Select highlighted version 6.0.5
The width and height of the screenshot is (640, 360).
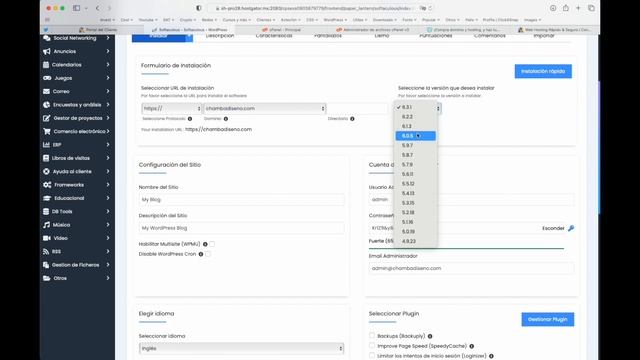point(416,136)
